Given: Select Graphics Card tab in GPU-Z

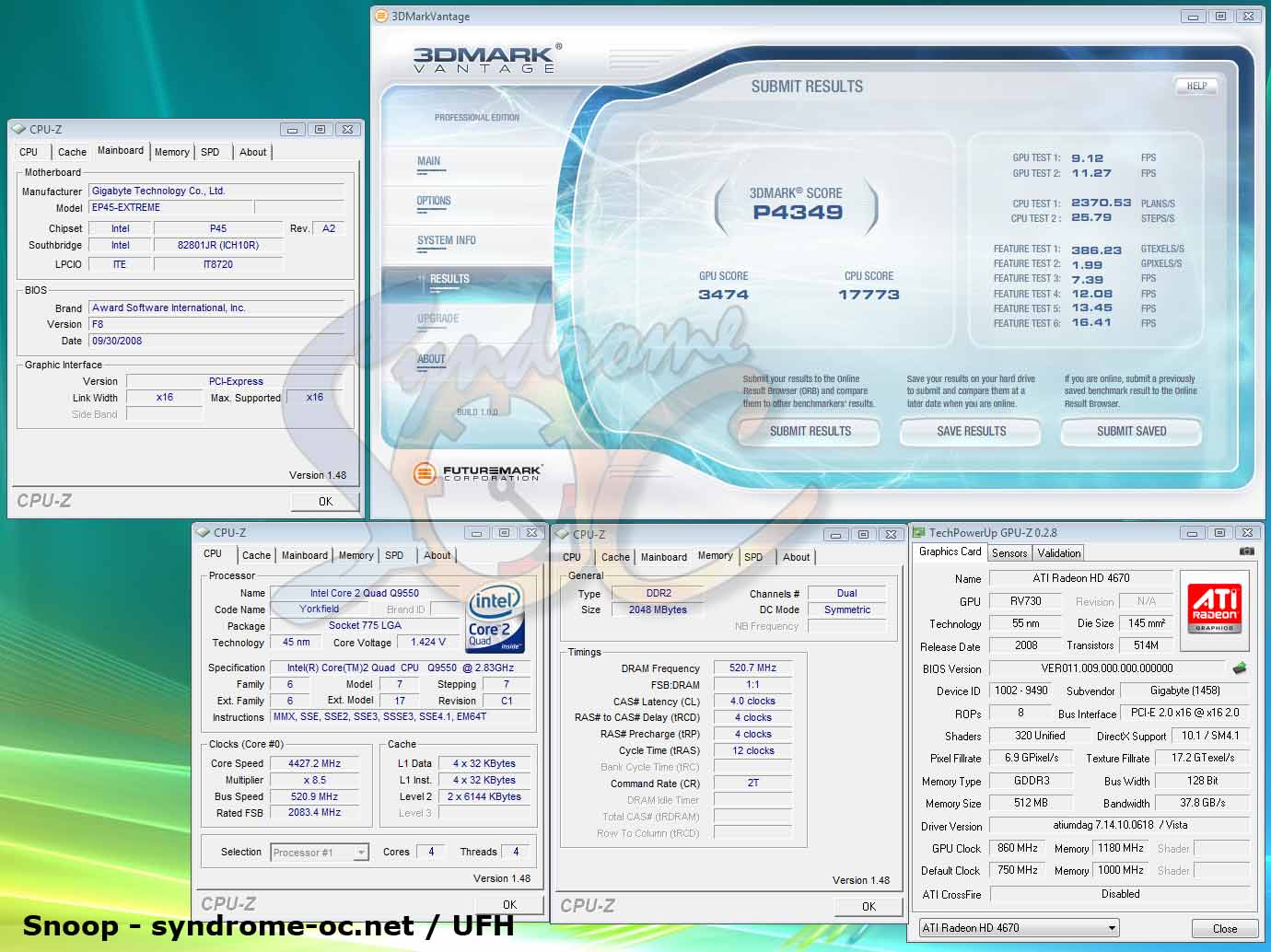Looking at the screenshot, I should point(950,551).
